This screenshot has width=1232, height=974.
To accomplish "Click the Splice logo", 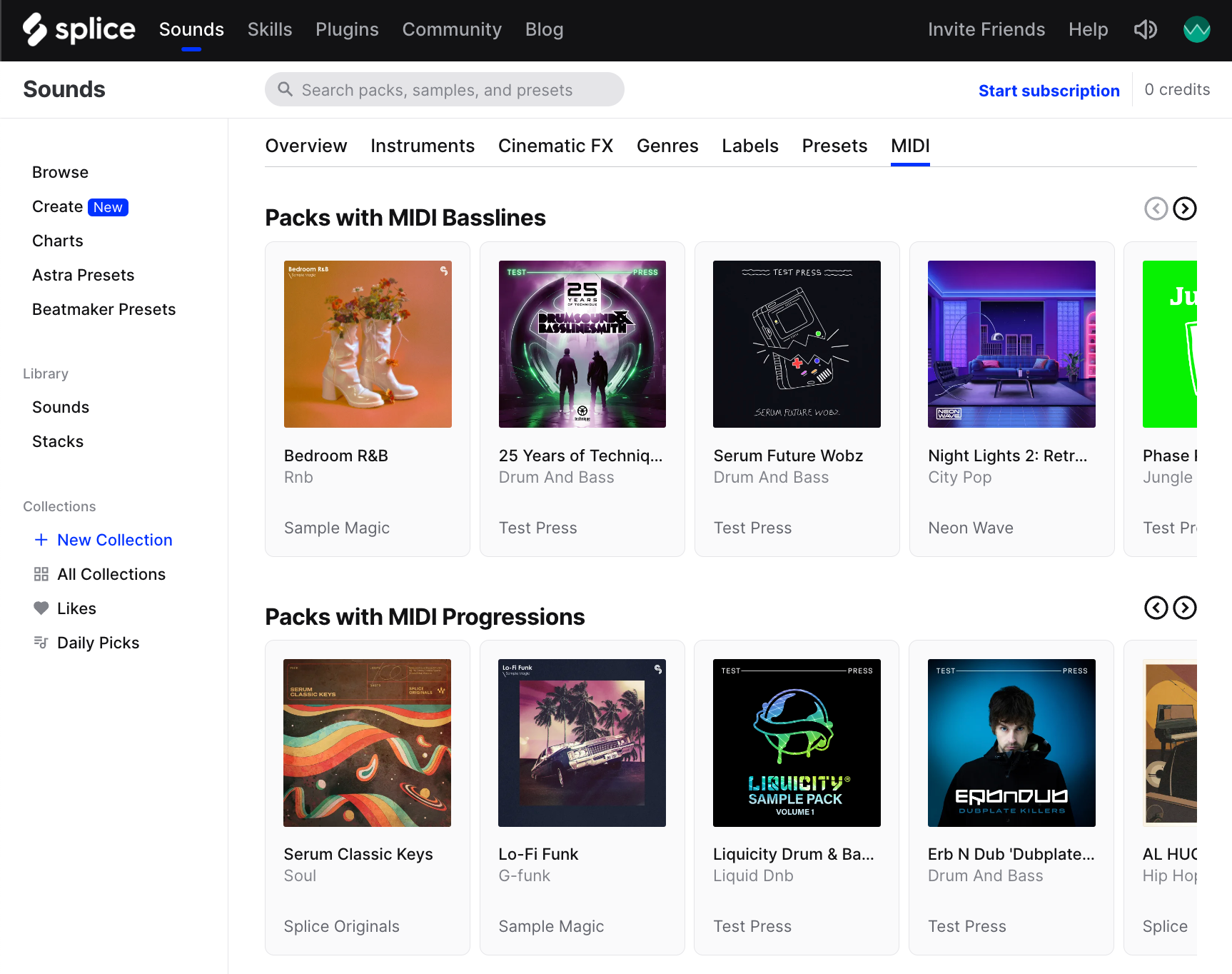I will point(79,29).
